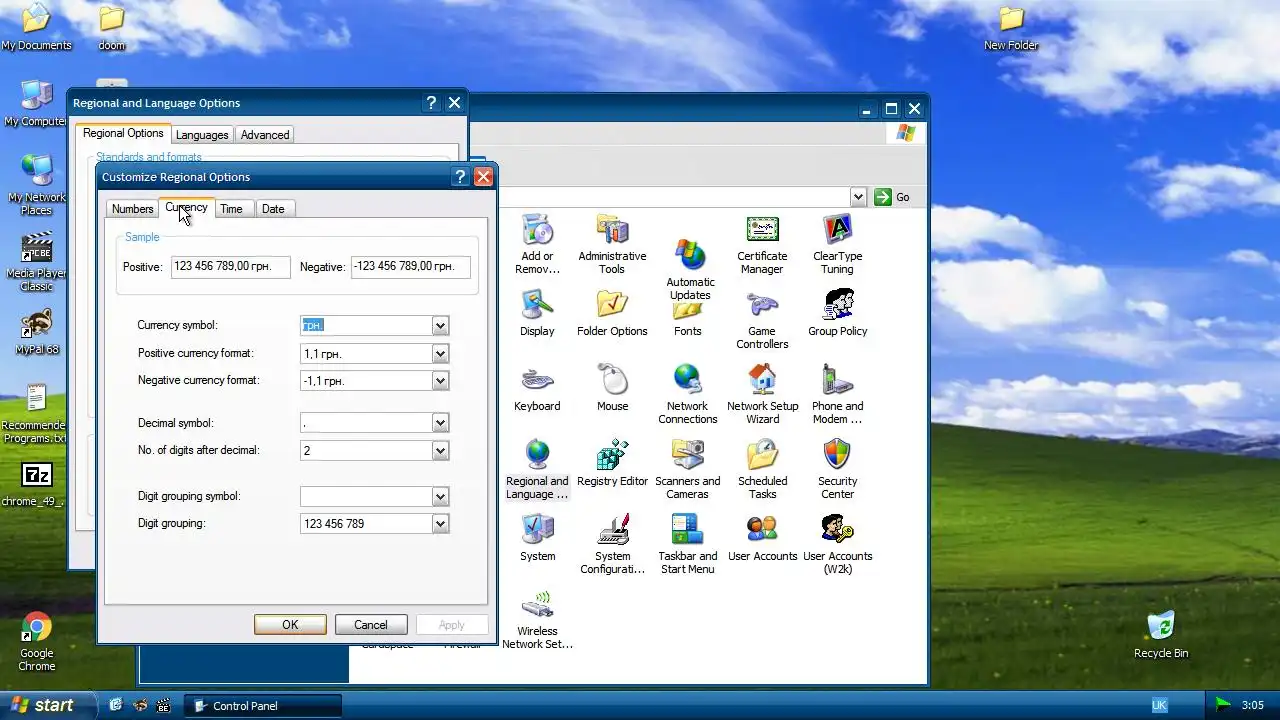The image size is (1280, 720).
Task: Open Phone and Modem icon
Action: 838,394
